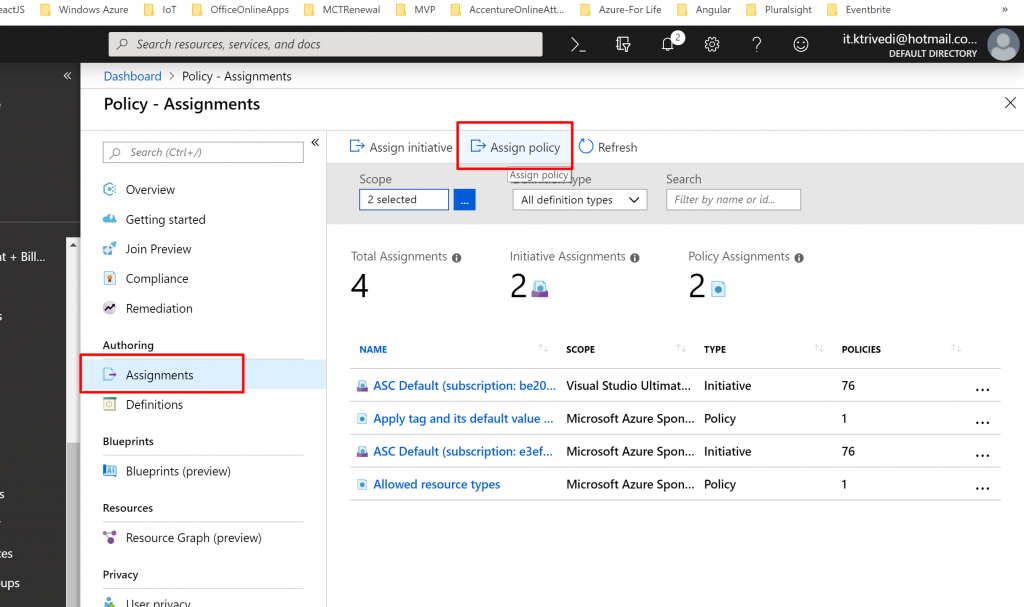
Task: Go to Dashboard via breadcrumb
Action: click(x=132, y=76)
